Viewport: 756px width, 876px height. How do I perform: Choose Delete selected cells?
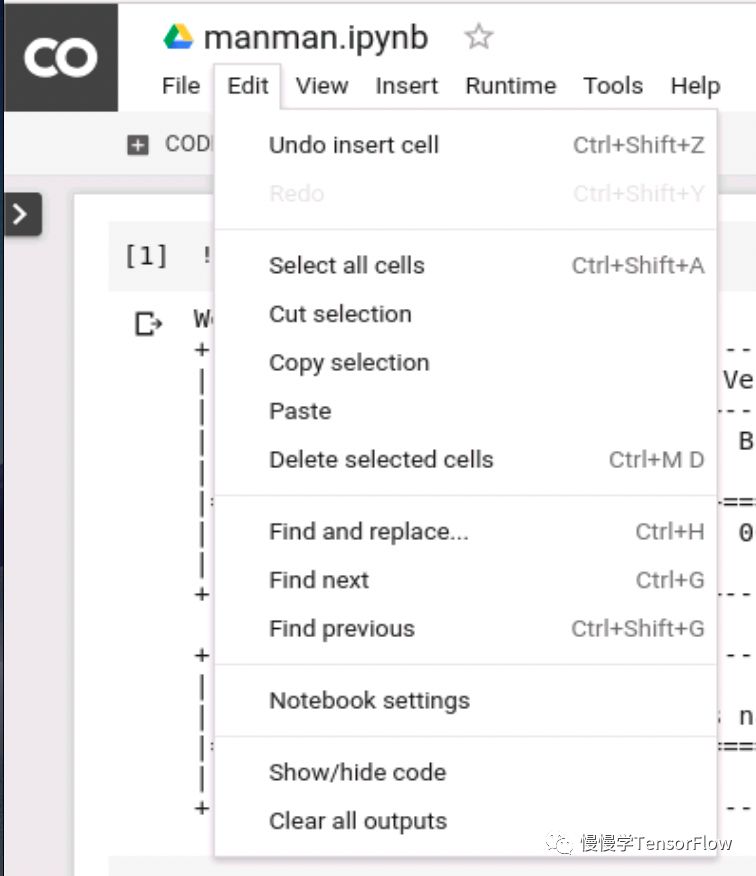[381, 460]
